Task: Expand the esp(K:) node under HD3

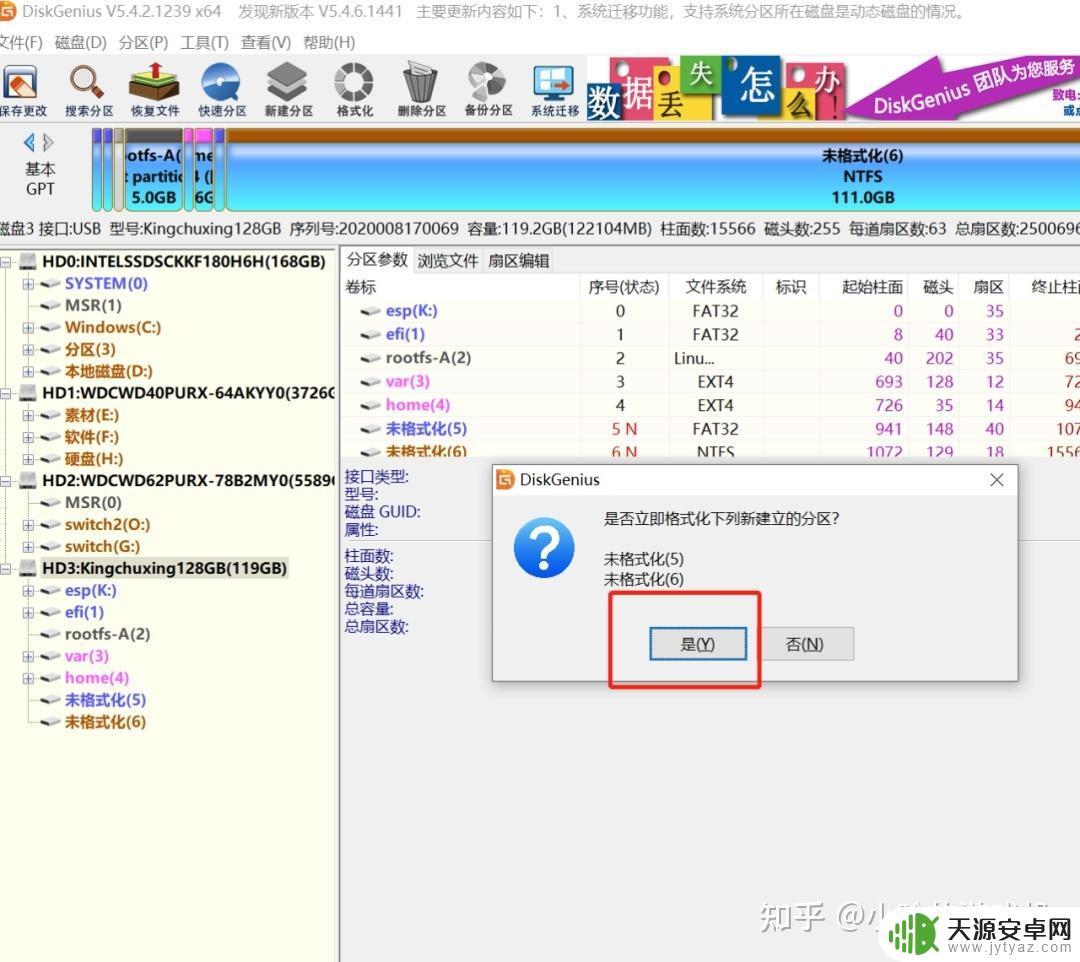Action: point(28,591)
